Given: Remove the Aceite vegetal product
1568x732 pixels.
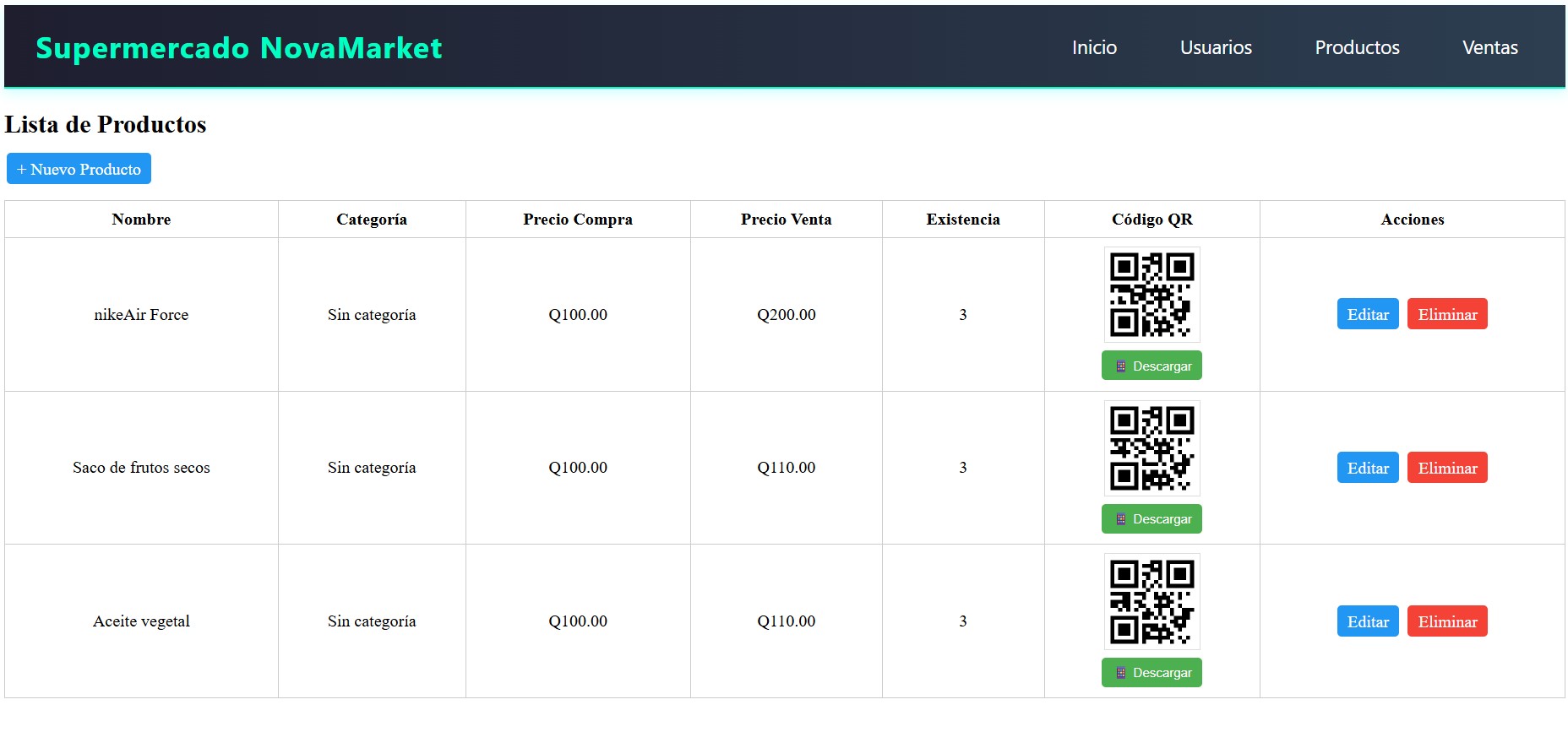Looking at the screenshot, I should [1447, 621].
